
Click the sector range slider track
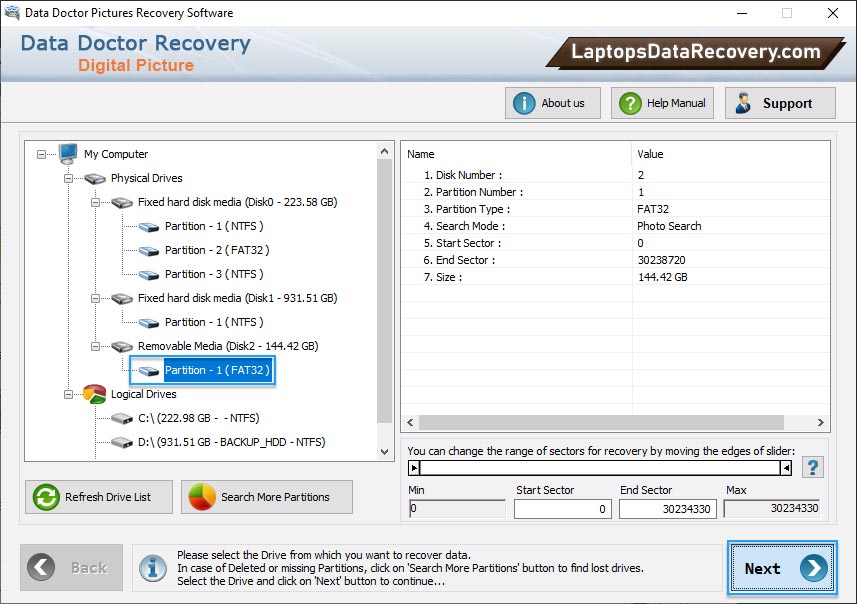coord(600,467)
